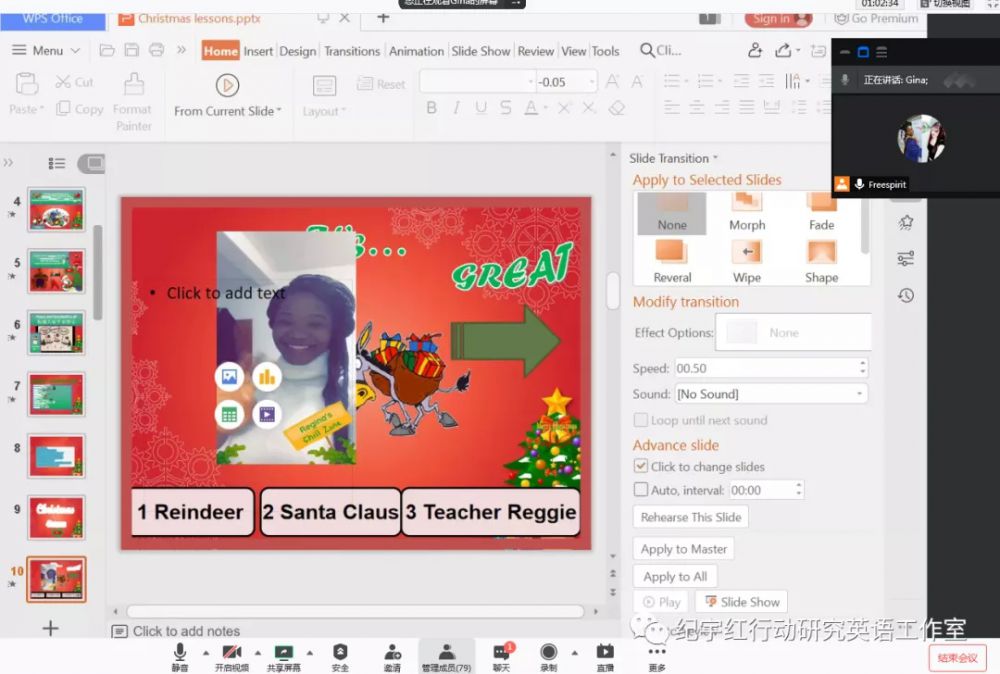Viewport: 1000px width, 674px height.
Task: Click the Rehearse This Slide button
Action: coord(690,517)
